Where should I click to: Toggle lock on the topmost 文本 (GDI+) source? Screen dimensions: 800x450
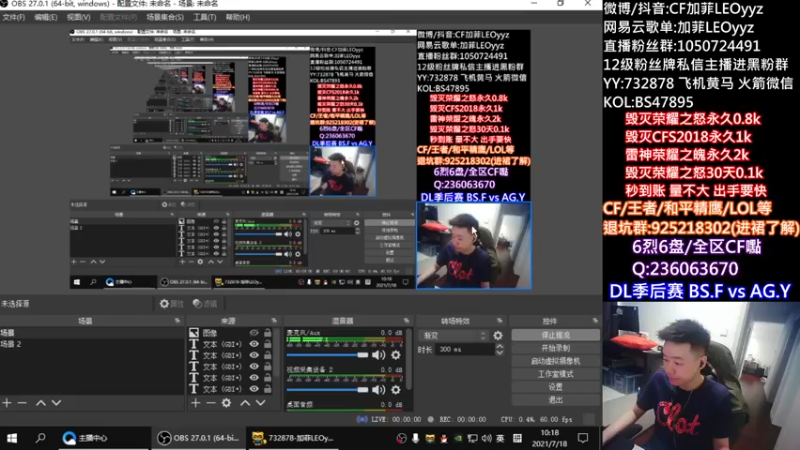coord(267,344)
